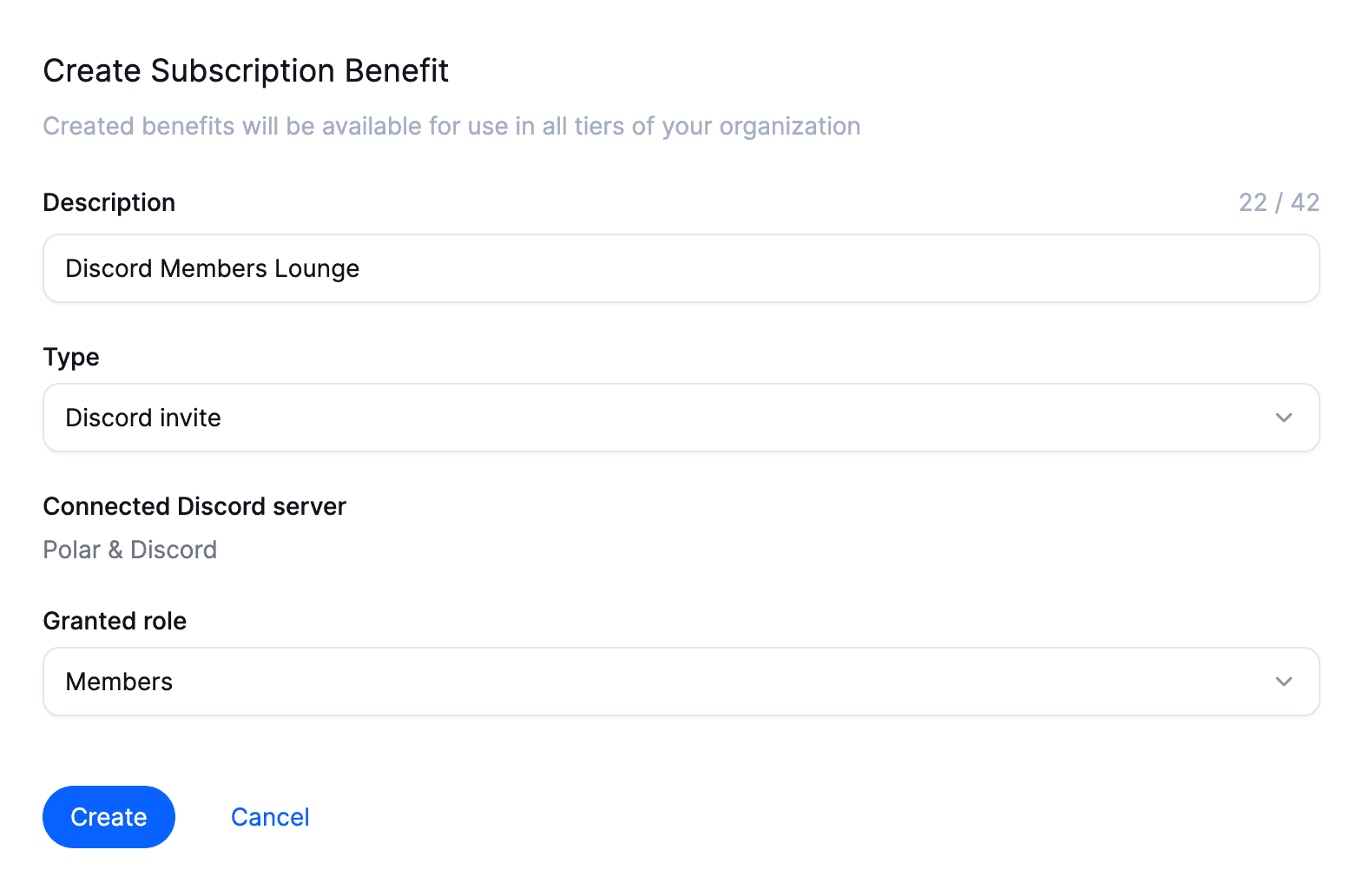The width and height of the screenshot is (1363, 896).
Task: Select the Members role value text
Action: tap(119, 682)
